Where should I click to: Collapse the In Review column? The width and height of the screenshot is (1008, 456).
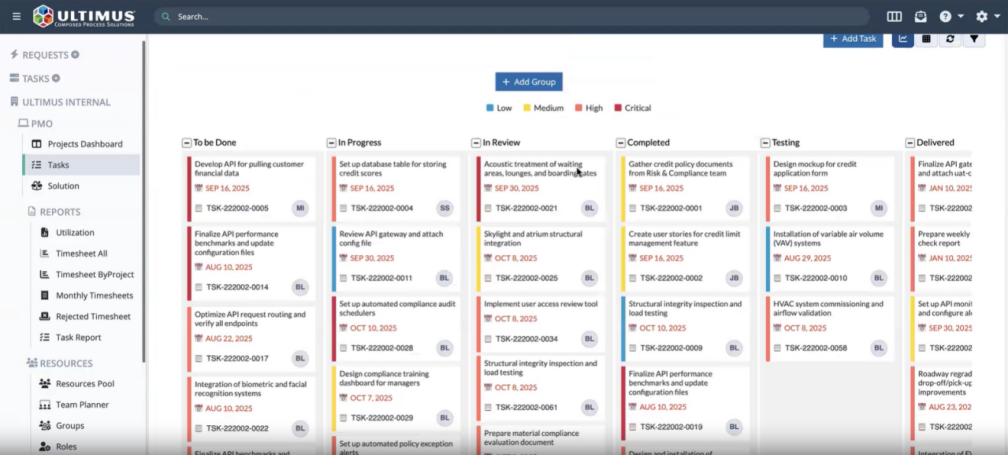[476, 143]
